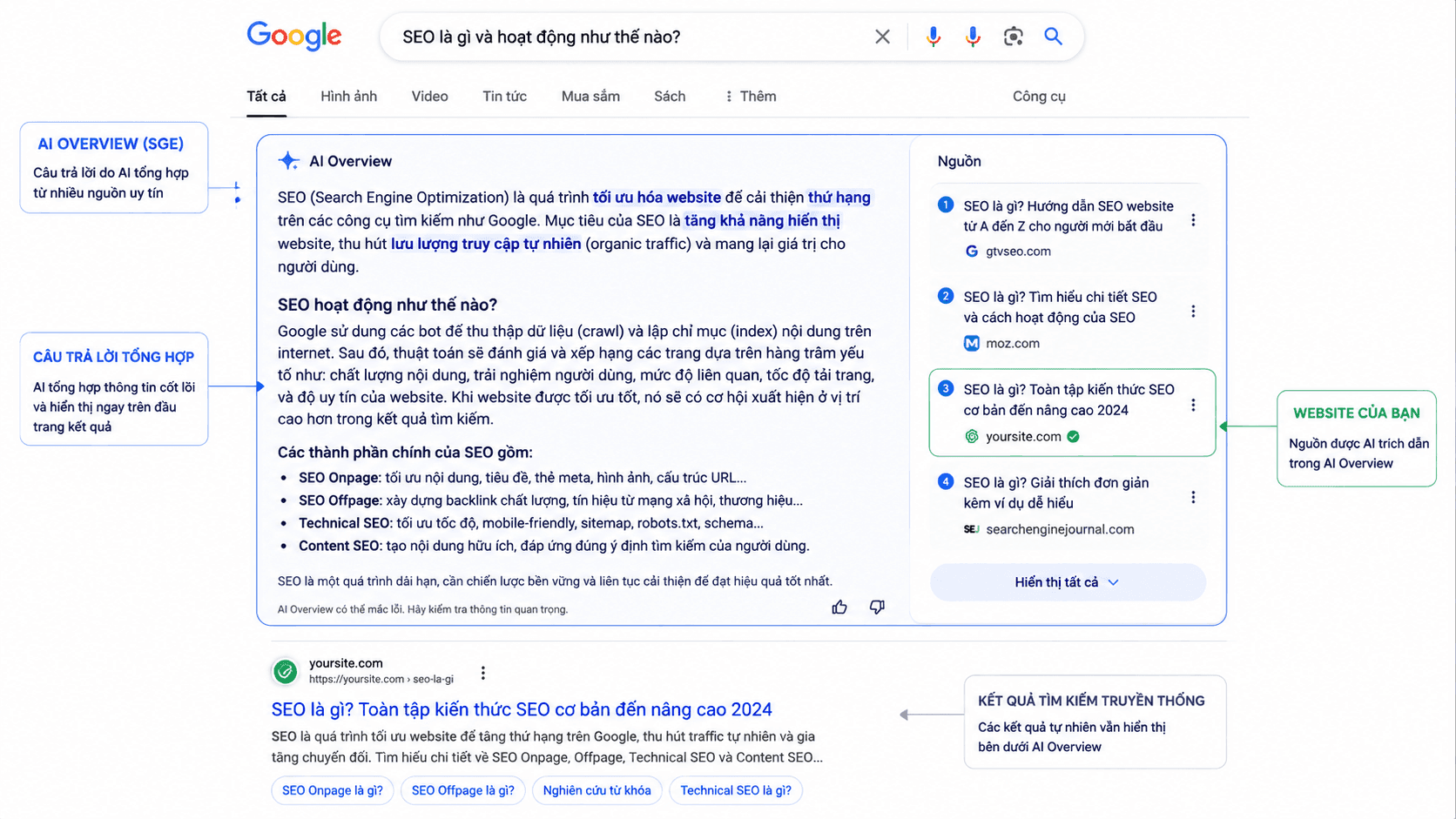Click the blue magnifier search icon
Image resolution: width=1456 pixels, height=819 pixels.
tap(1053, 37)
